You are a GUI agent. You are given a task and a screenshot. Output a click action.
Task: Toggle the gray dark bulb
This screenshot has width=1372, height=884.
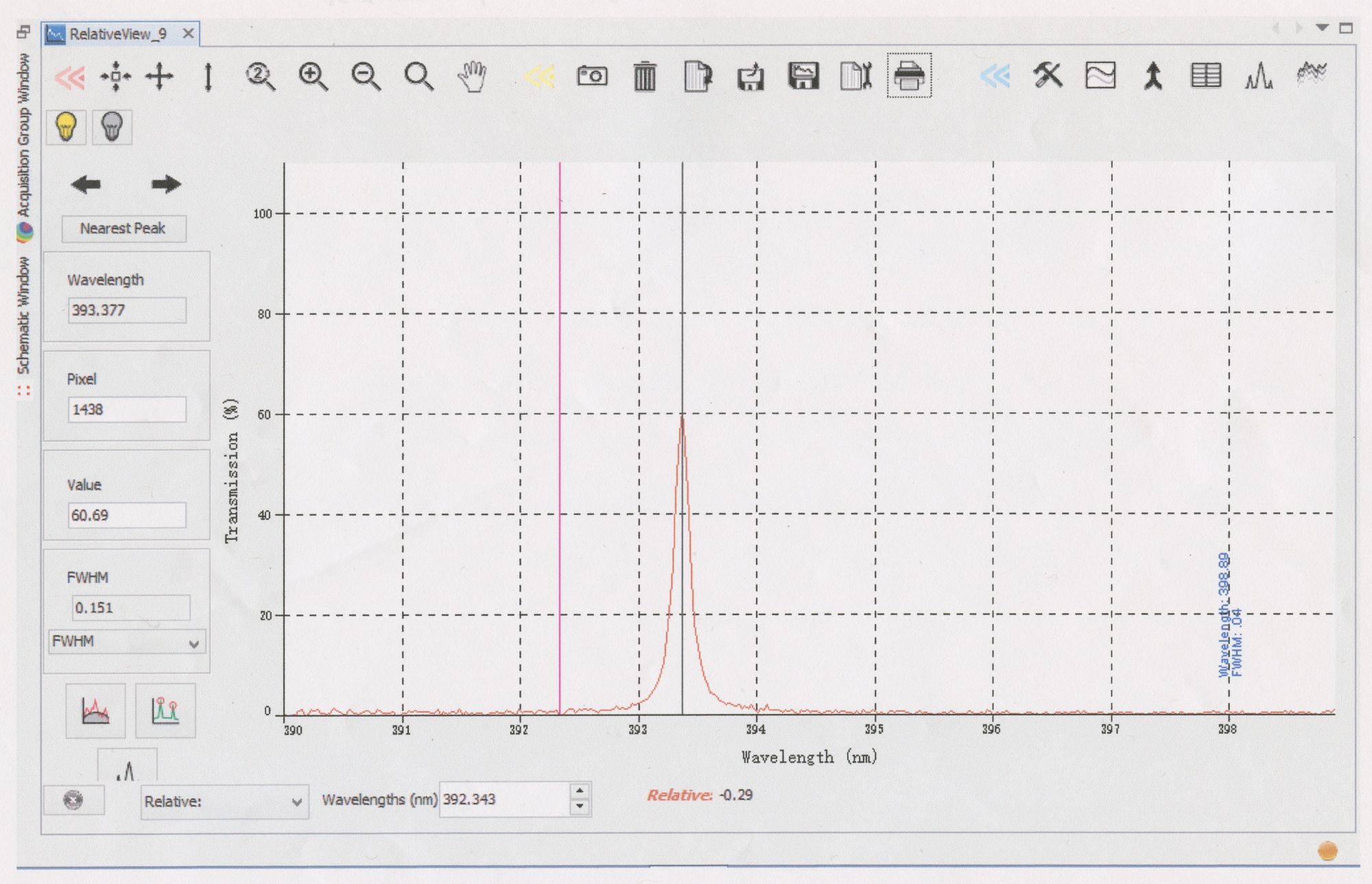coord(112,127)
